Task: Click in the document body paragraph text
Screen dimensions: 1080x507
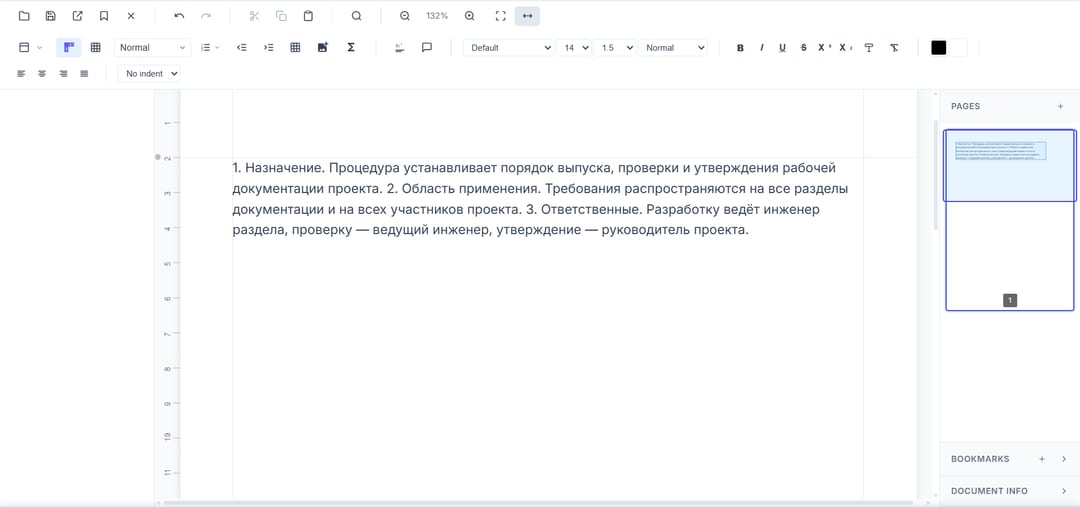Action: point(541,199)
